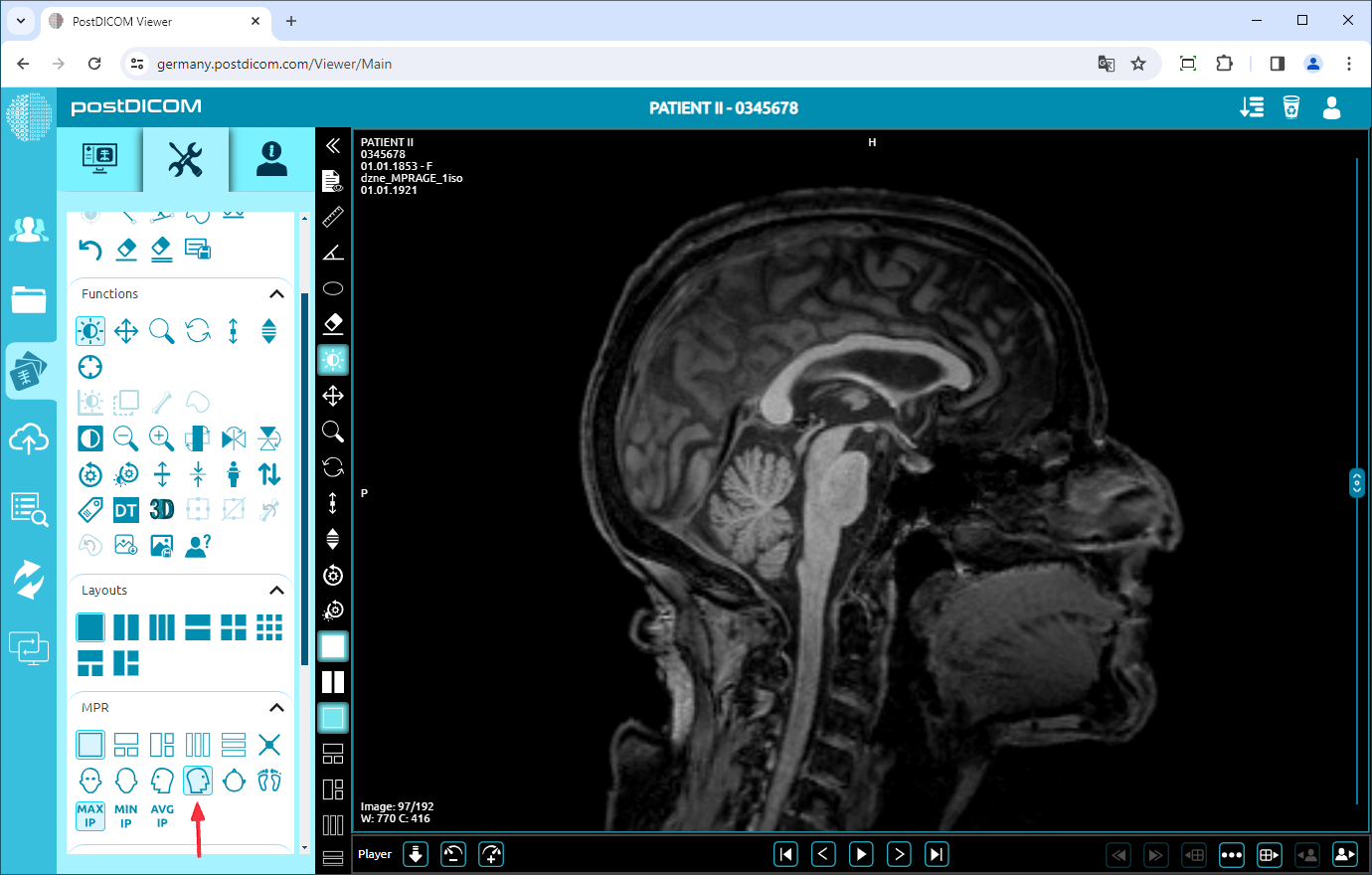
Task: Collapse the Layouts section
Action: point(276,591)
